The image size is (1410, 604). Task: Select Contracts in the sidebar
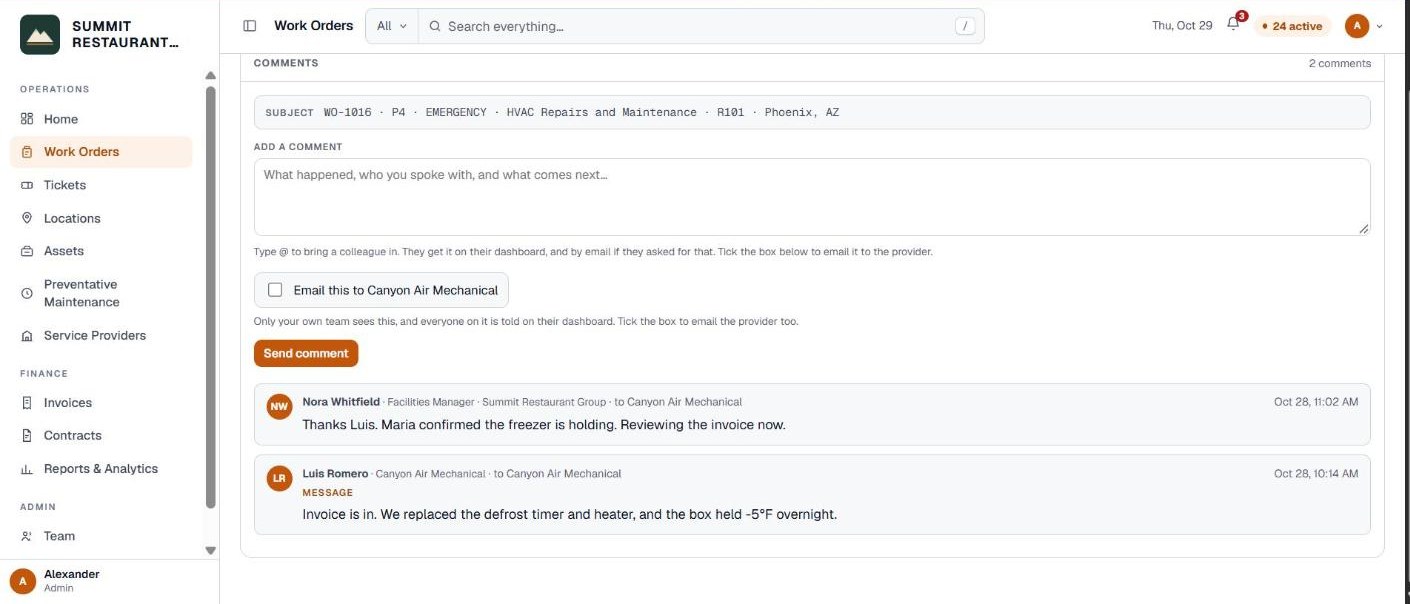click(x=100, y=436)
